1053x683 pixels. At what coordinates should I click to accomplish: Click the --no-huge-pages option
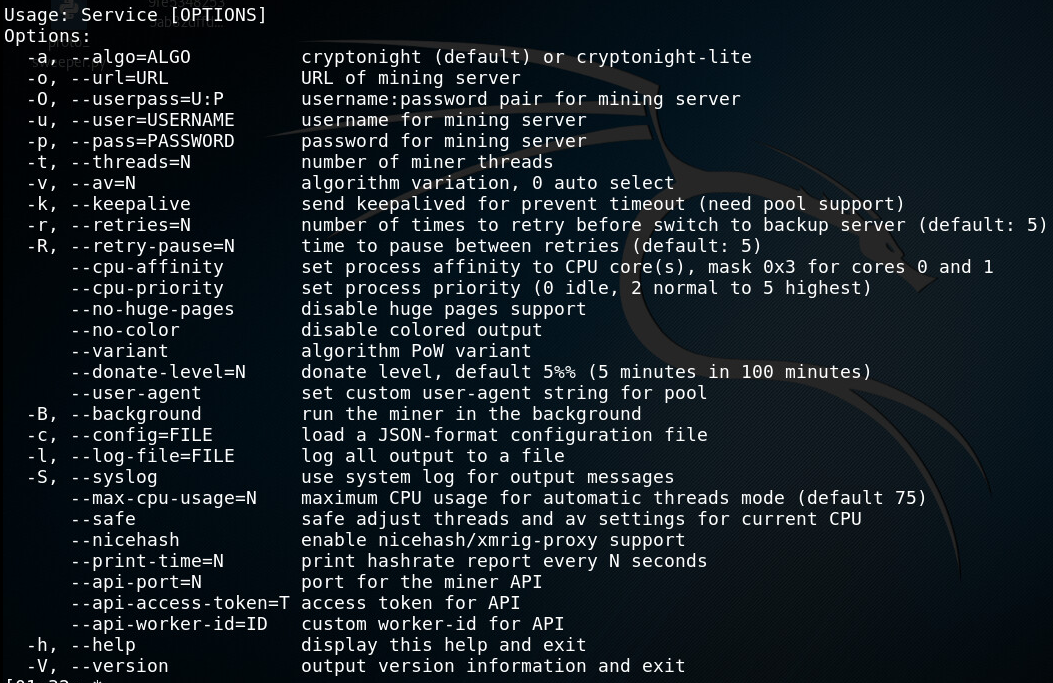point(152,309)
